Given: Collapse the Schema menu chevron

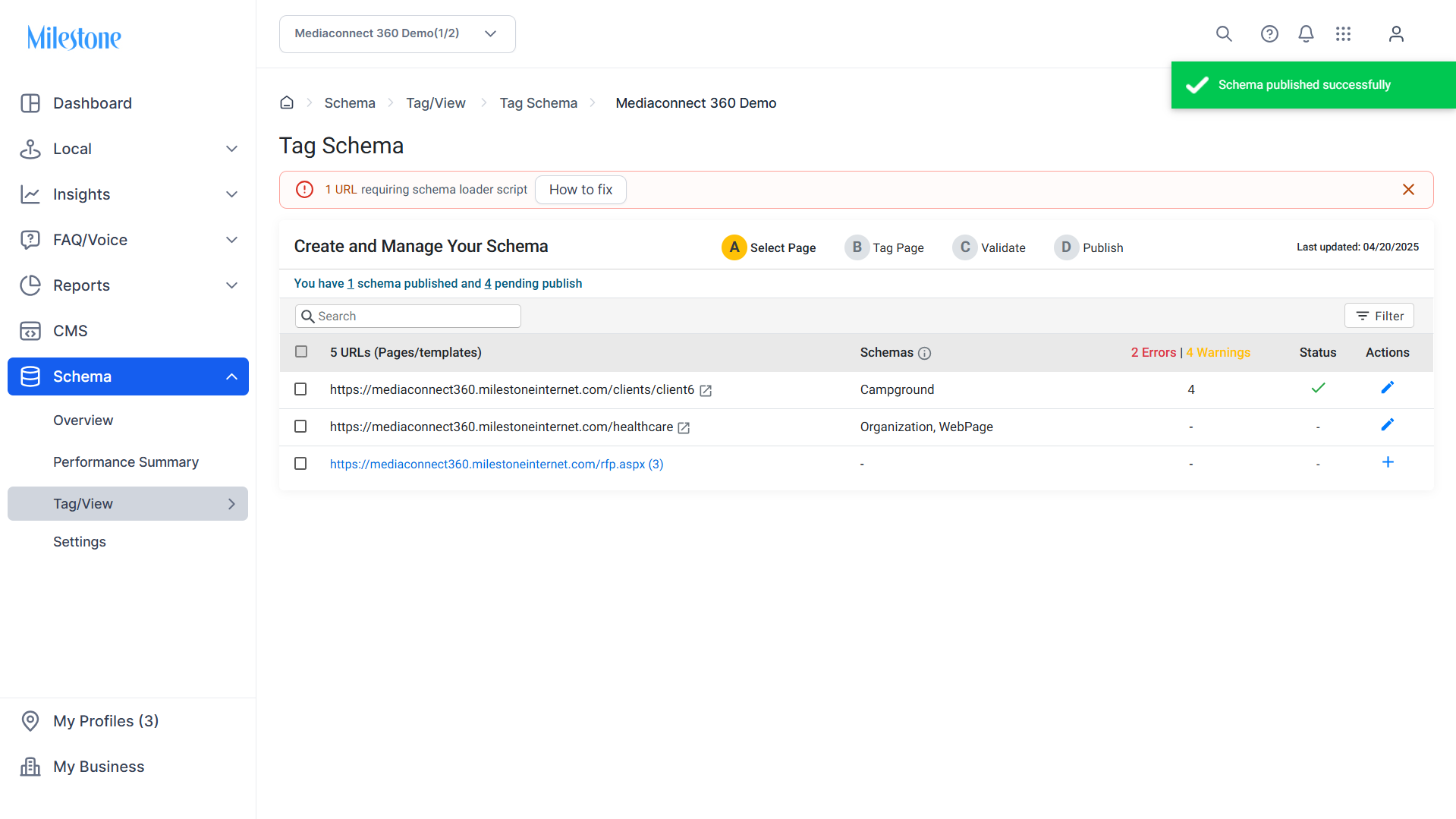Looking at the screenshot, I should (232, 376).
